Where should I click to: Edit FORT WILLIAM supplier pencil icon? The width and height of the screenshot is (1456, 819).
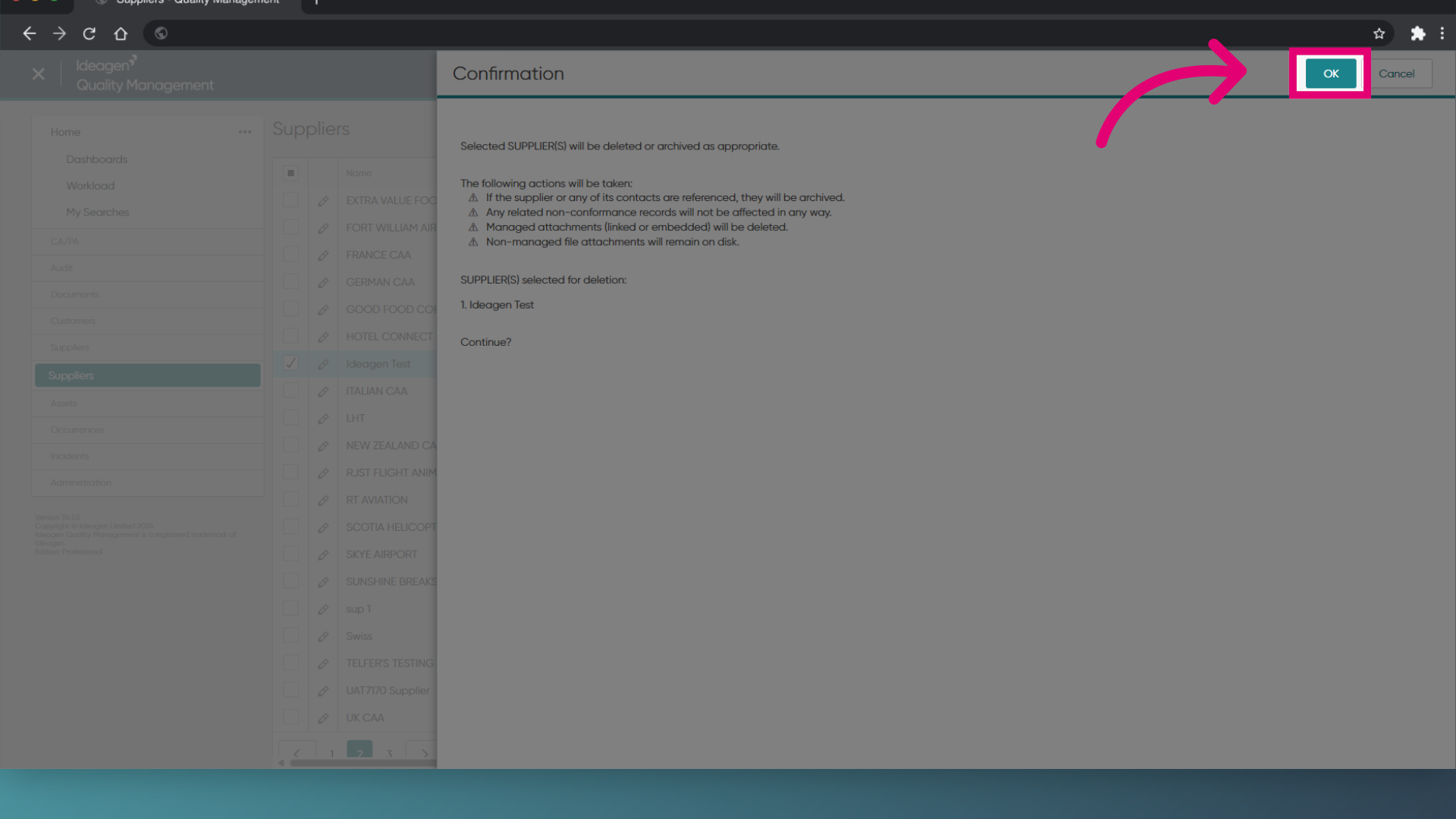point(323,228)
